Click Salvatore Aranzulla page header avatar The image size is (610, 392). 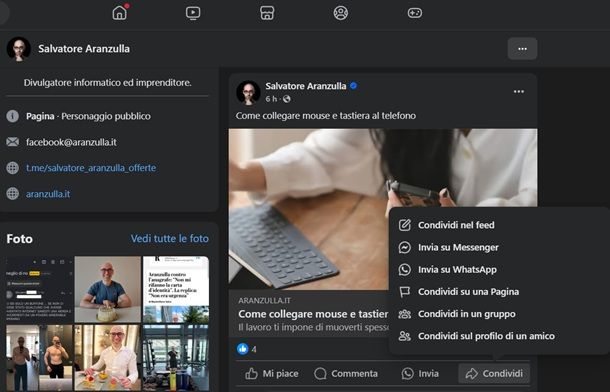(x=19, y=49)
